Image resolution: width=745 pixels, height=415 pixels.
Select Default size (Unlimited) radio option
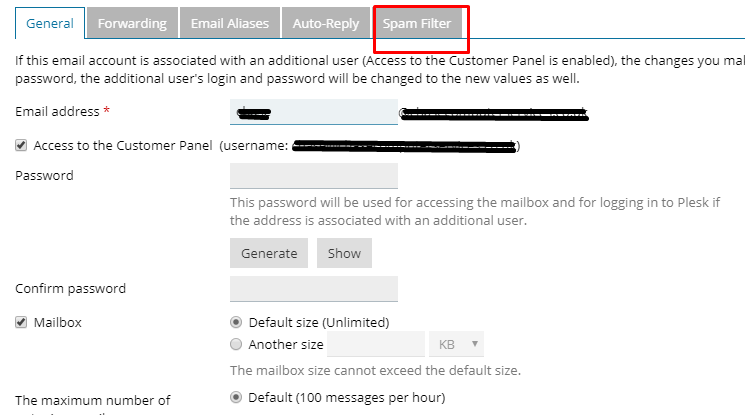[x=236, y=322]
